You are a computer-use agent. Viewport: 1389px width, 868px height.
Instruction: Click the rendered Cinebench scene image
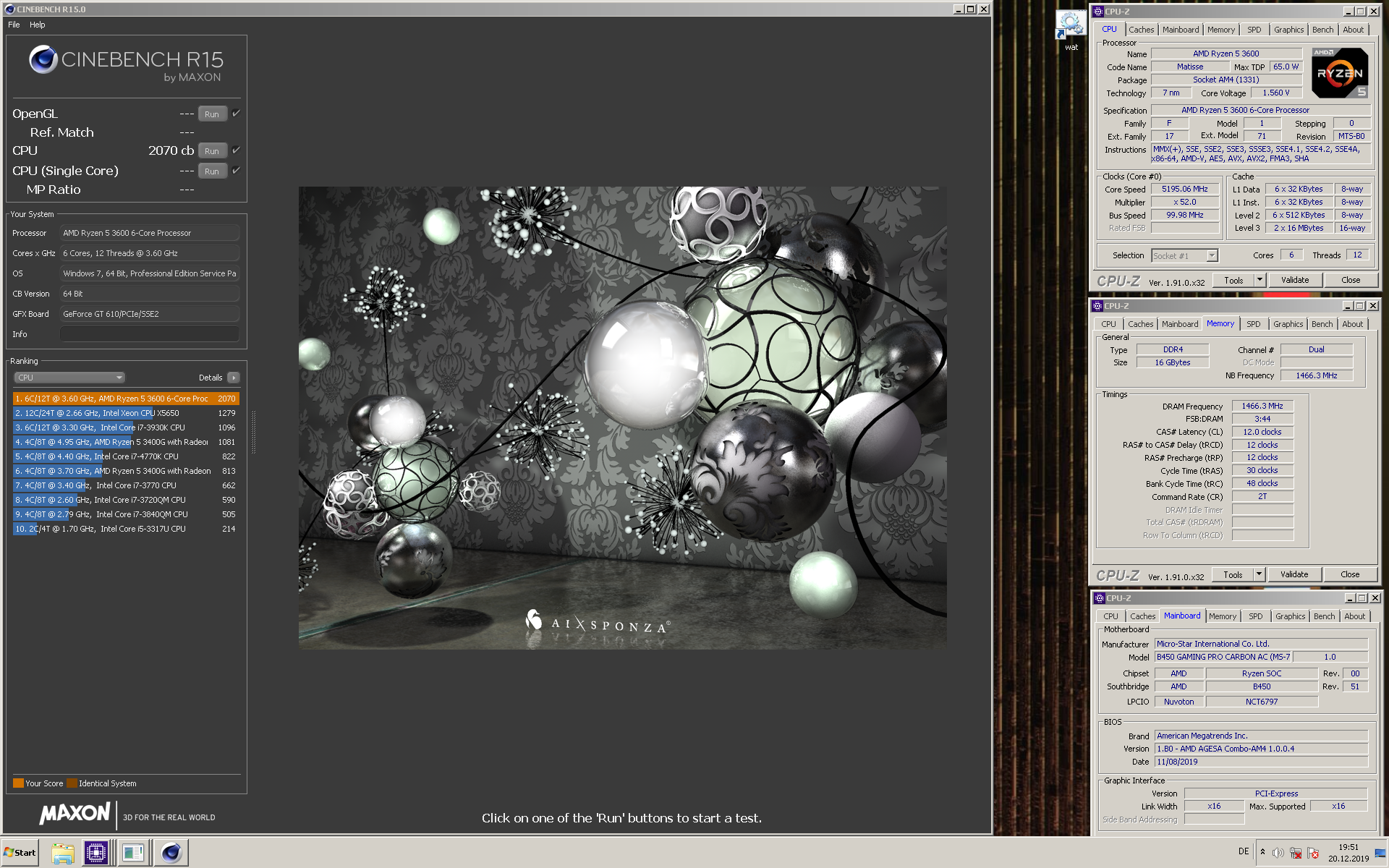622,417
